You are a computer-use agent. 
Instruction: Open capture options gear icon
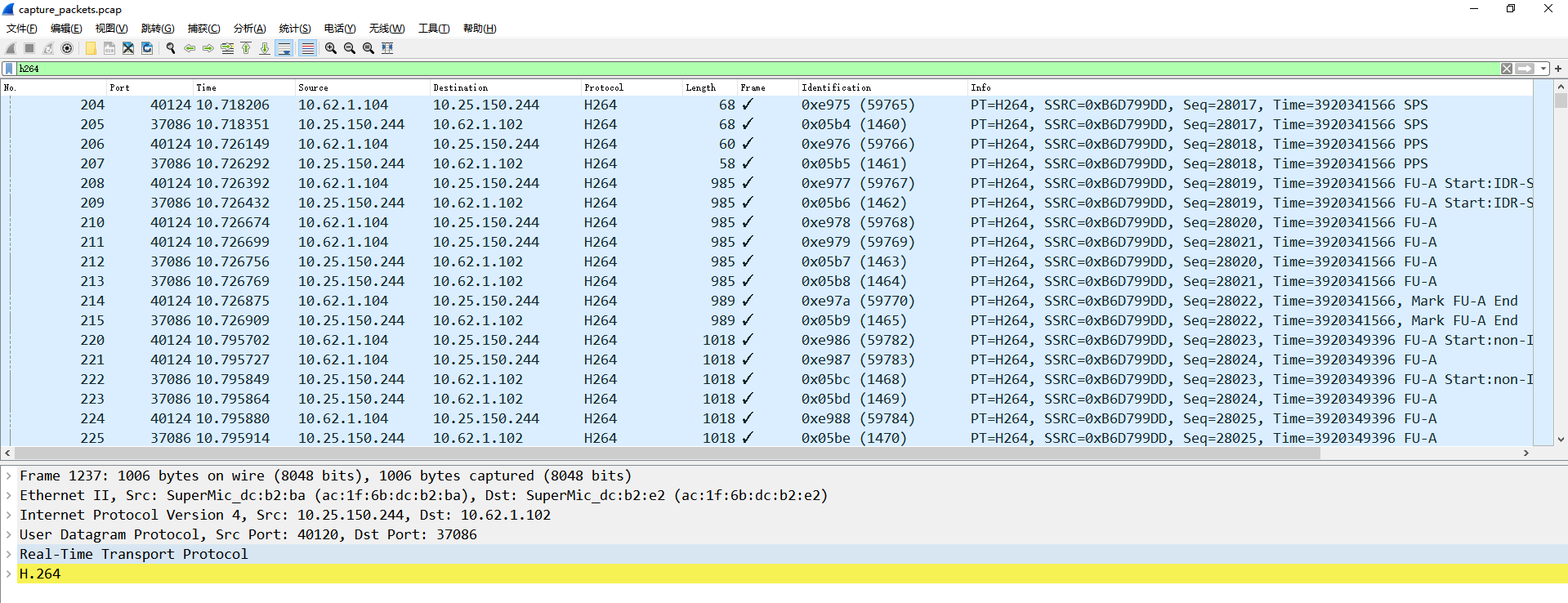[67, 48]
